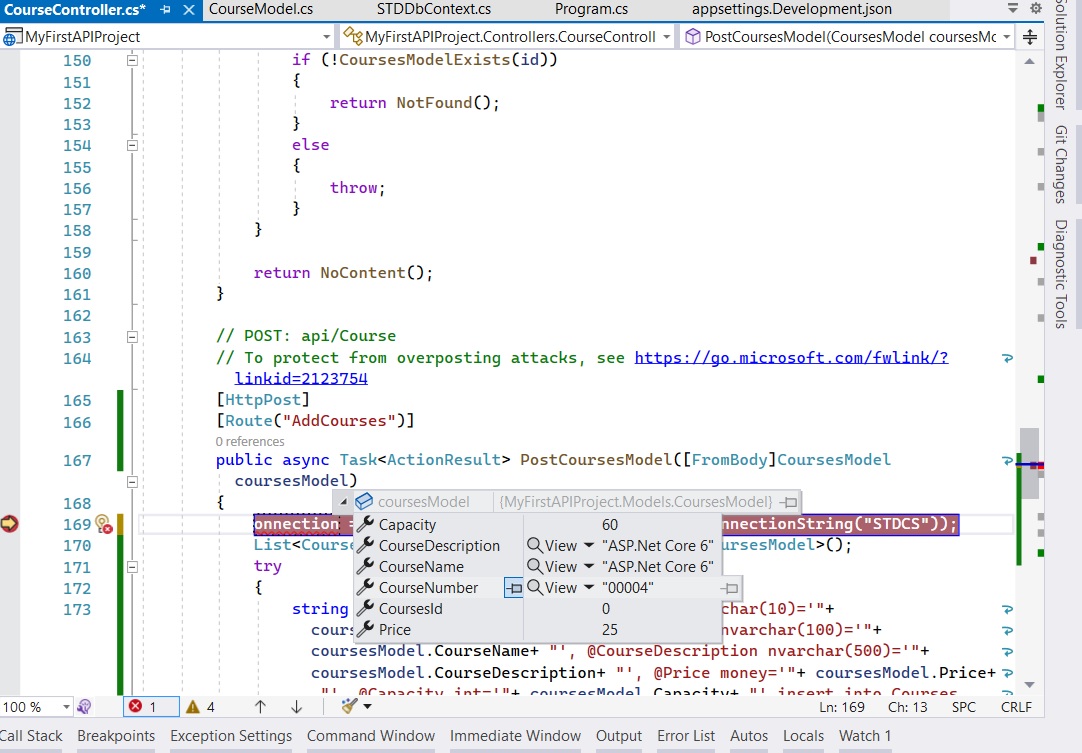The height and width of the screenshot is (753, 1082).
Task: Open appsettings.Development.json tab
Action: [791, 9]
